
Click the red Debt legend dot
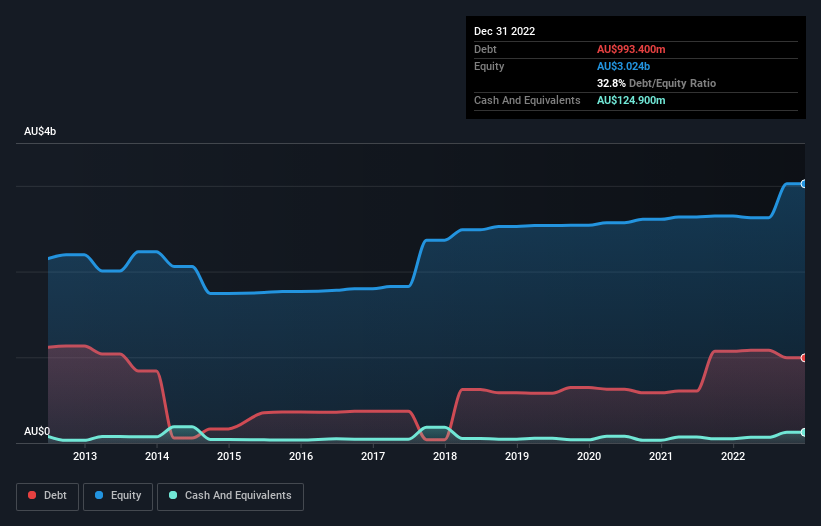coord(32,495)
